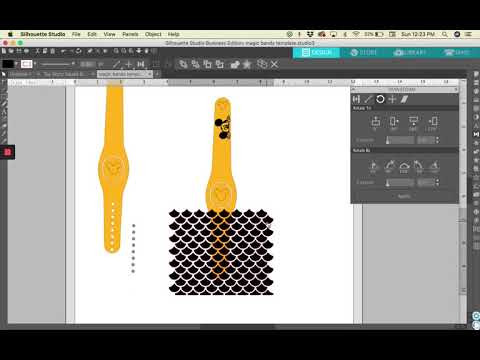This screenshot has height=360, width=480.
Task: Click the first Rotate To preset icon
Action: (376, 122)
